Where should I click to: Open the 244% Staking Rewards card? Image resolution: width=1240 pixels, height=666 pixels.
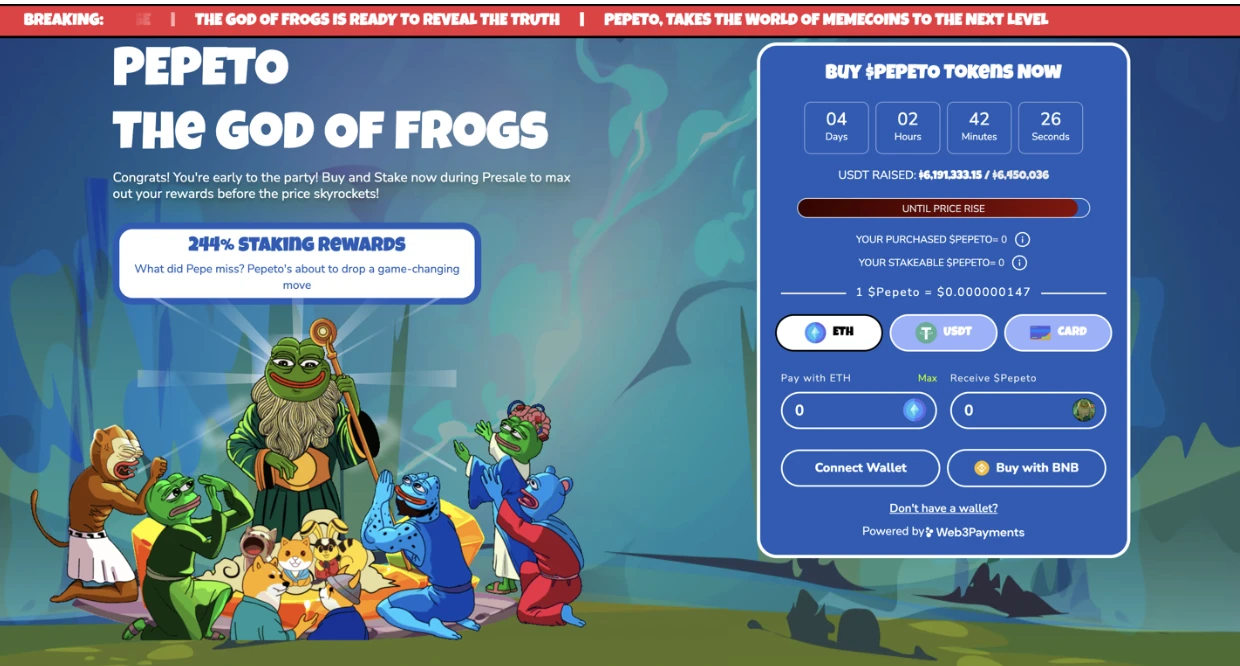coord(297,263)
